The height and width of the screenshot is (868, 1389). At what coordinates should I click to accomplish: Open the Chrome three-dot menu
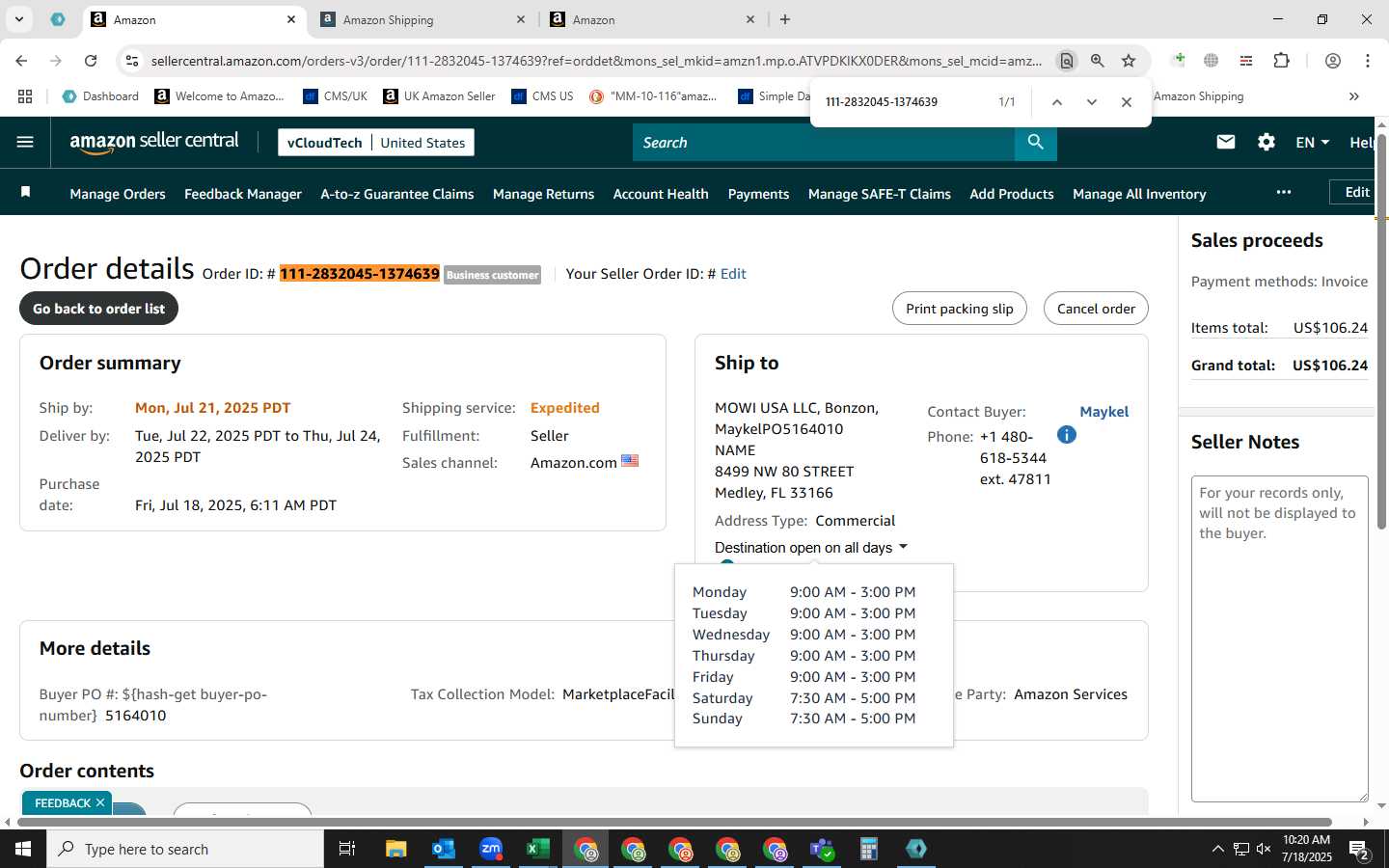(x=1368, y=61)
